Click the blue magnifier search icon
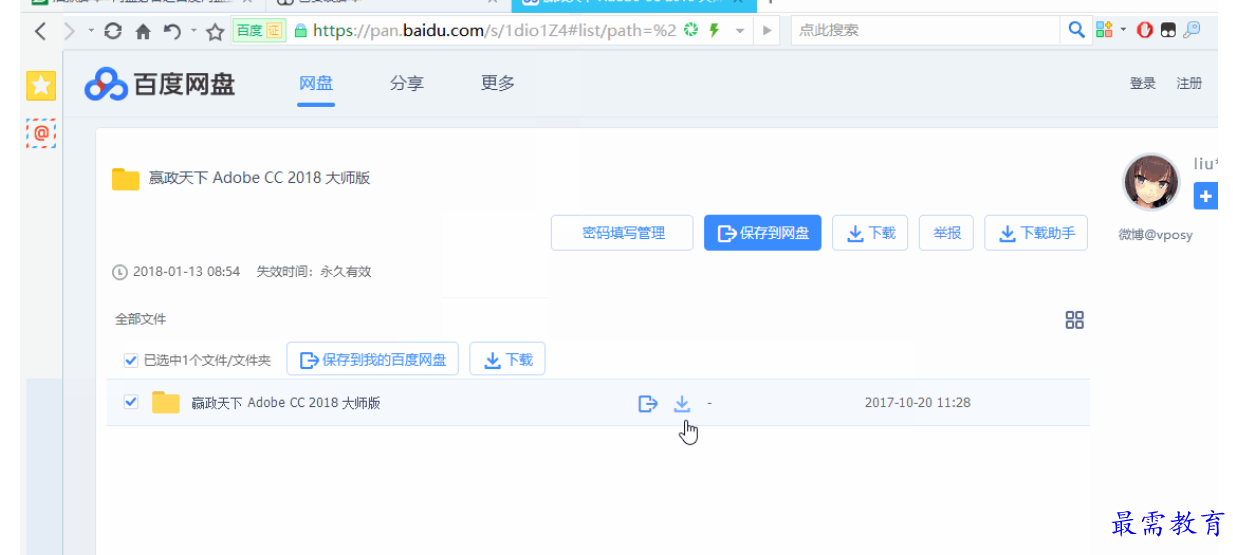 click(1076, 29)
